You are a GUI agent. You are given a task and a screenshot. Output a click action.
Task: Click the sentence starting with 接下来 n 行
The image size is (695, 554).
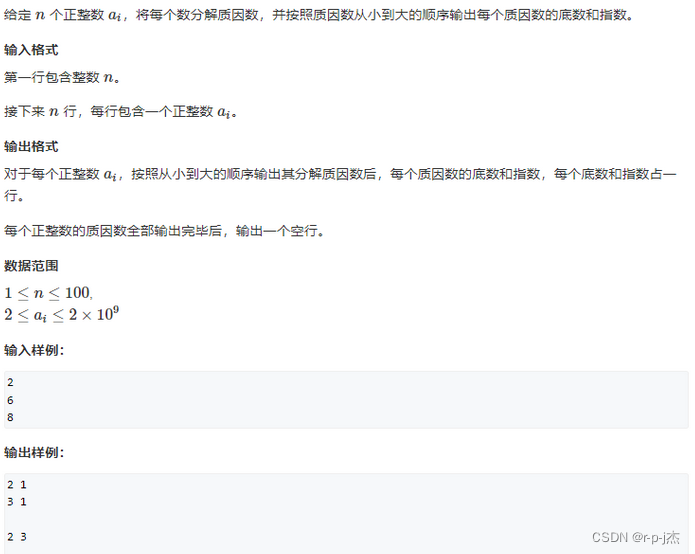(121, 112)
